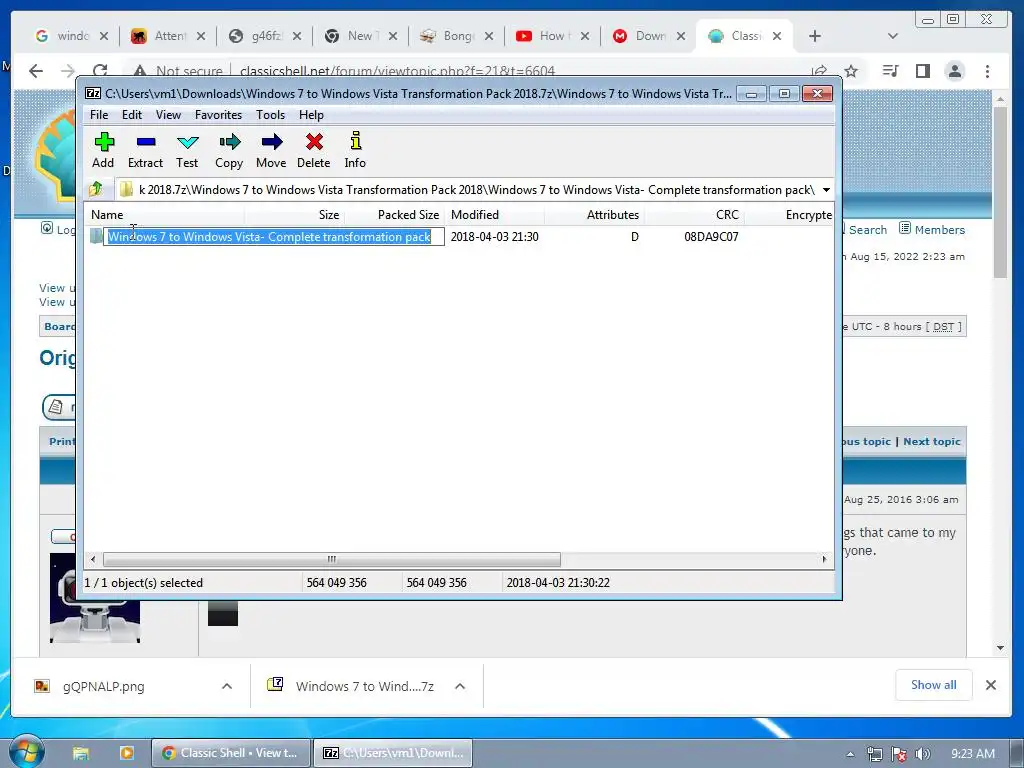Bookmark this page with the star
Viewport: 1024px width, 768px height.
pyautogui.click(x=850, y=71)
